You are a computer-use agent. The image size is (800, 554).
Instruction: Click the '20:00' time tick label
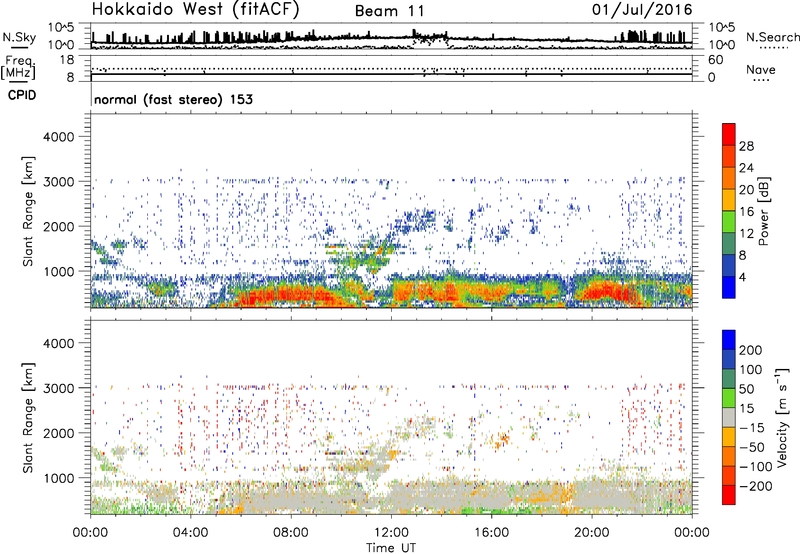click(x=592, y=533)
